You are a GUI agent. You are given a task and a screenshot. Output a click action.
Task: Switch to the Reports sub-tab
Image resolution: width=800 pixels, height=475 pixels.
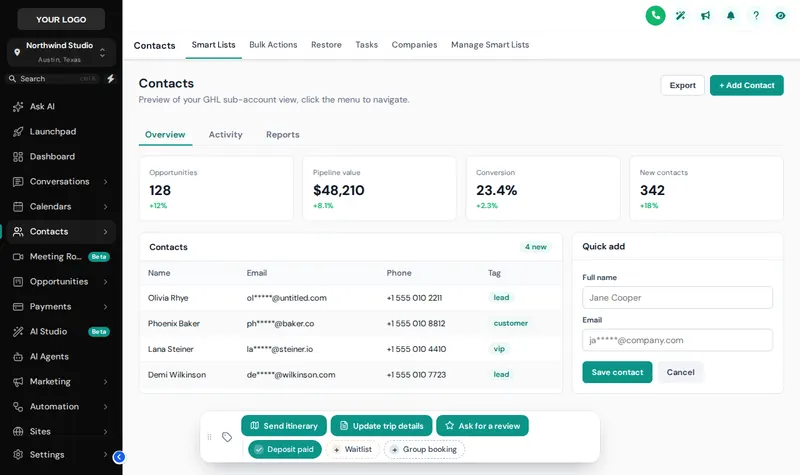283,135
